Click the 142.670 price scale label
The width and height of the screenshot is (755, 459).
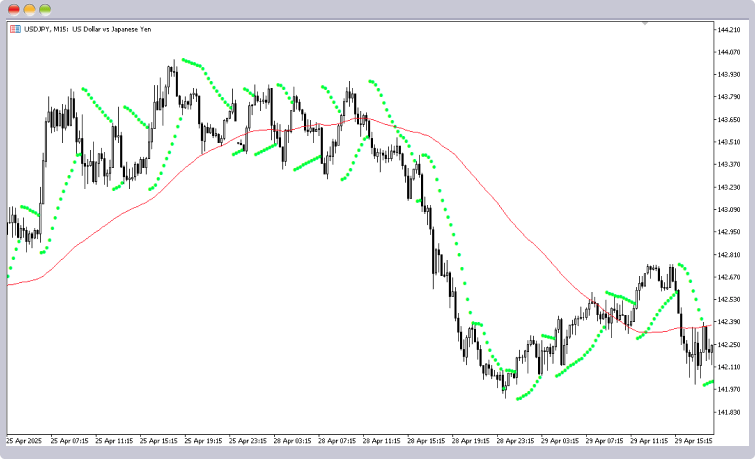[729, 277]
